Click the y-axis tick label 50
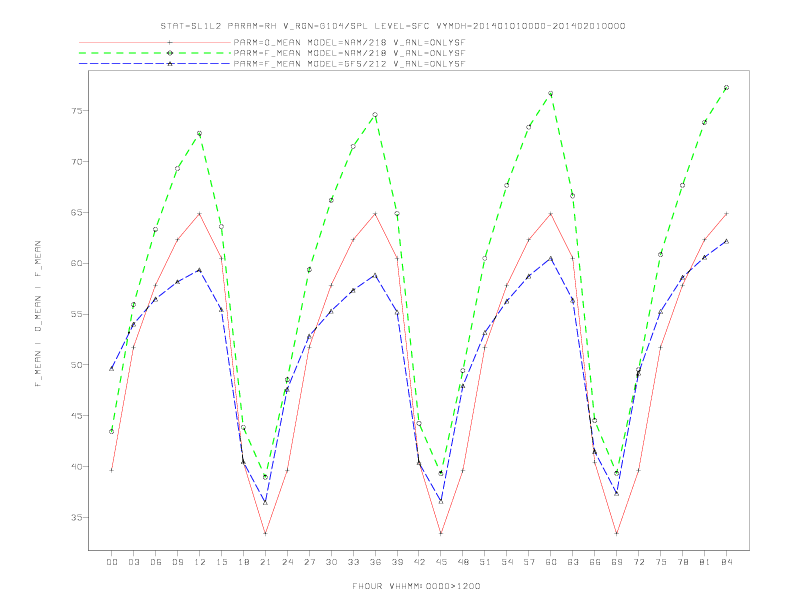Screen dimensions: 792x612 pos(77,365)
